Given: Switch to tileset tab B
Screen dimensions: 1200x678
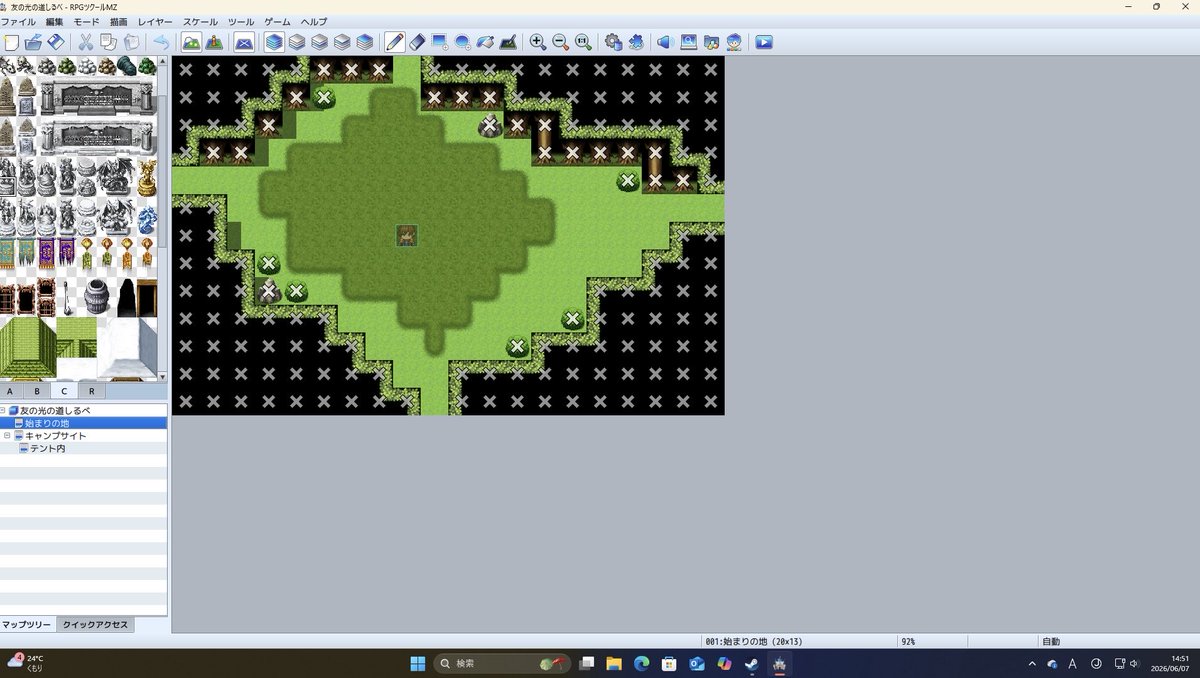Looking at the screenshot, I should point(37,391).
